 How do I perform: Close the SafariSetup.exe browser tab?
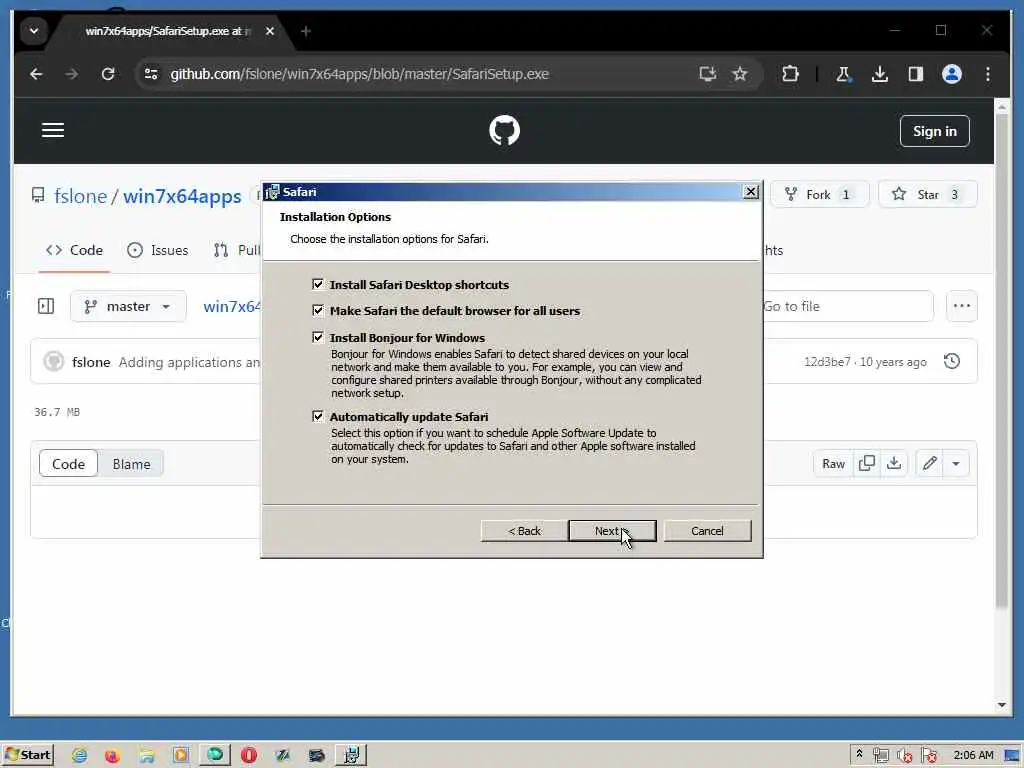tap(270, 31)
